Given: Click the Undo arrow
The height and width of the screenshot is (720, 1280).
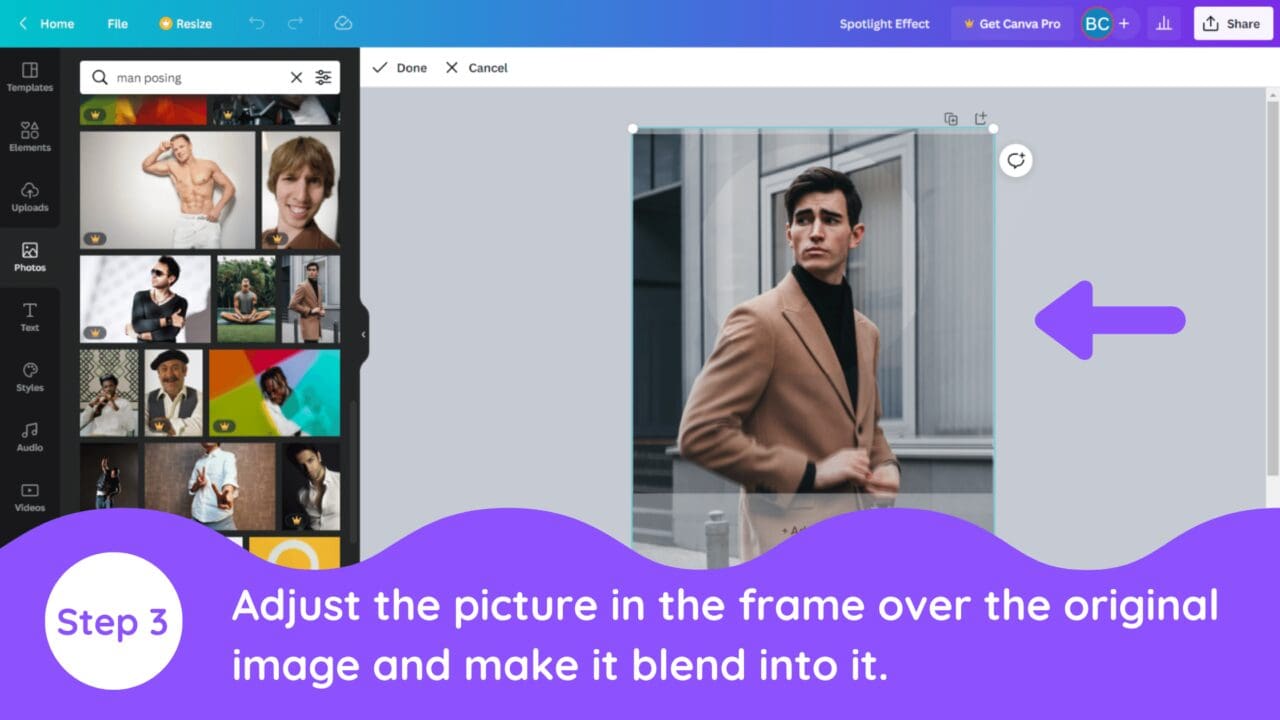Looking at the screenshot, I should tap(256, 23).
